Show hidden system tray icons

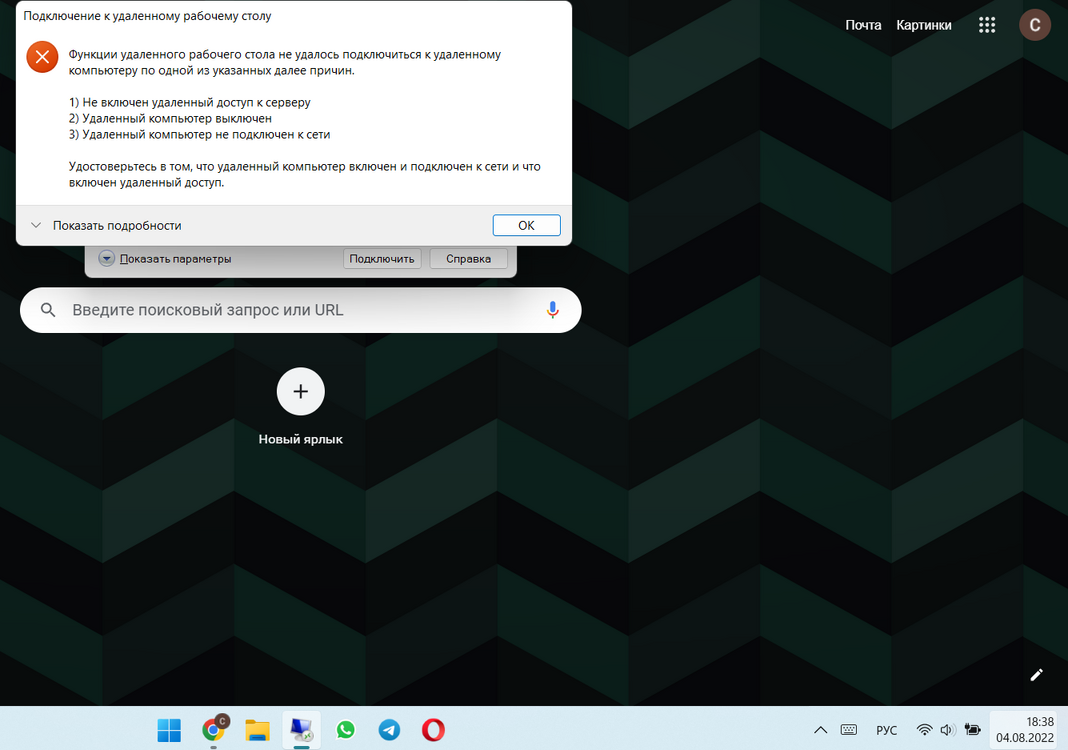coord(820,730)
